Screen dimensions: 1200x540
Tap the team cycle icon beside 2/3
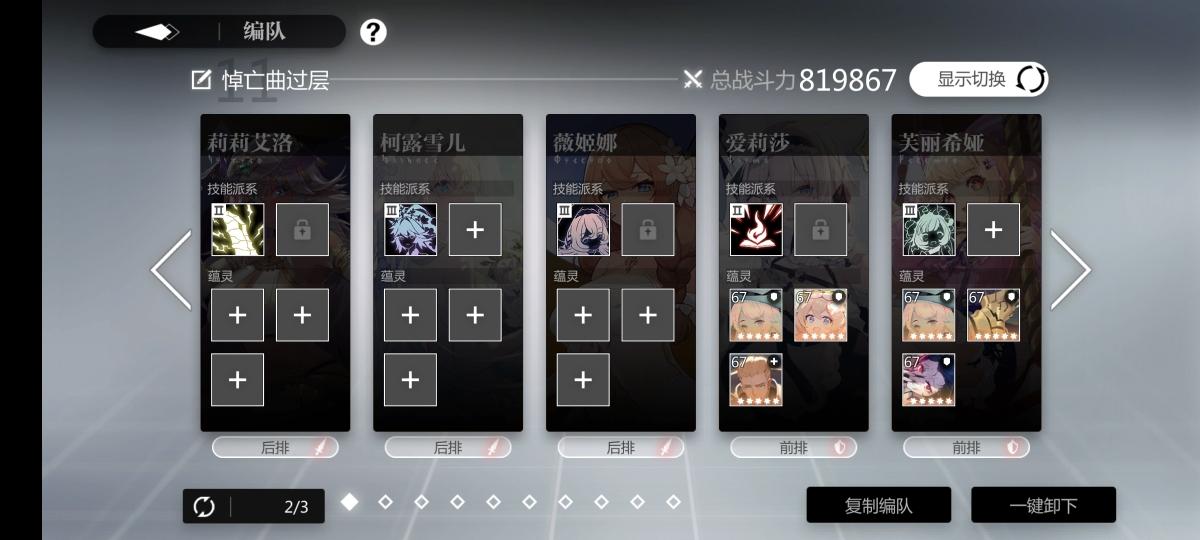click(204, 507)
